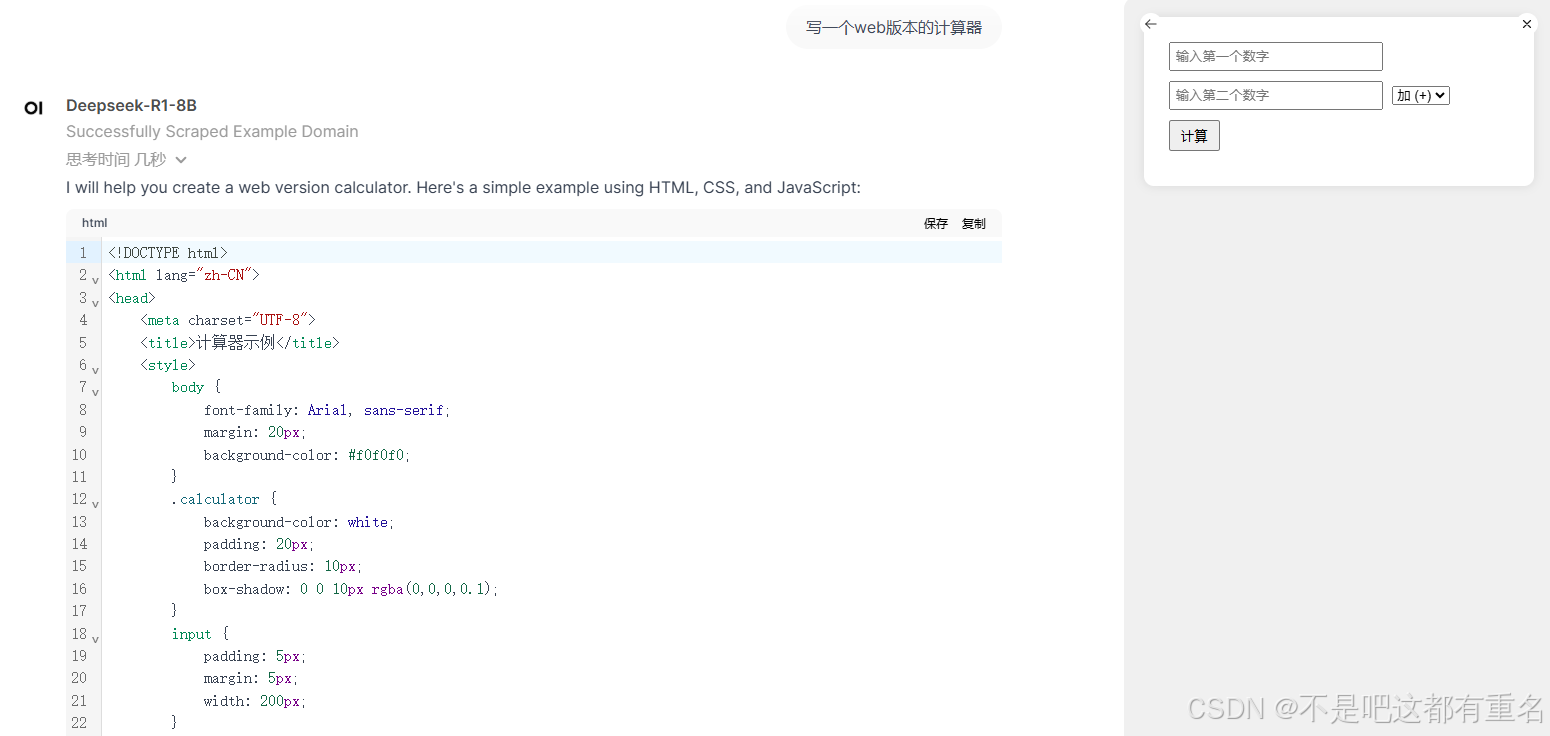Click 'Successfully Scraped Example Domain' status text

click(212, 132)
